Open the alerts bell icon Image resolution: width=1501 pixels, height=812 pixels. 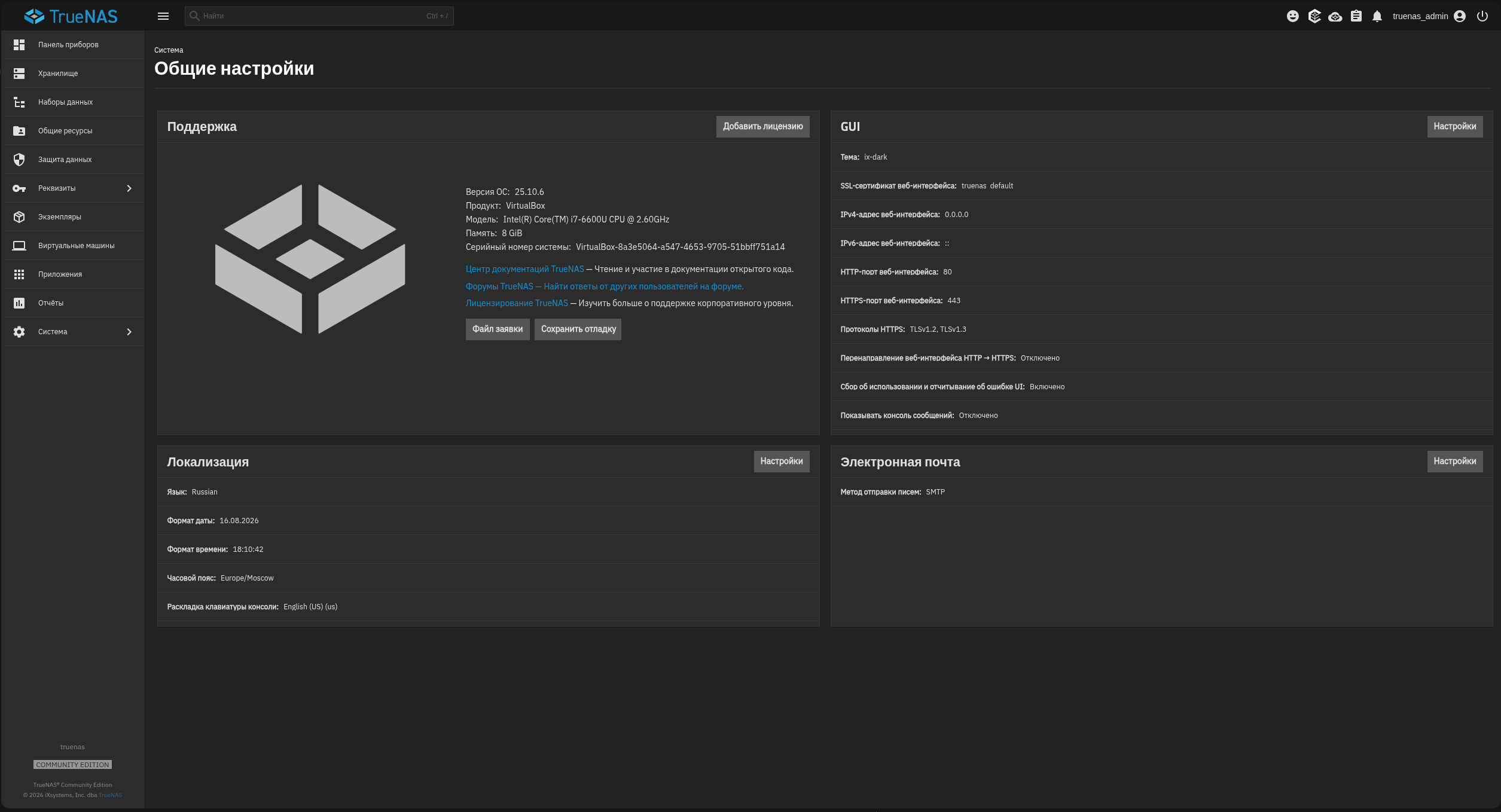(x=1377, y=16)
